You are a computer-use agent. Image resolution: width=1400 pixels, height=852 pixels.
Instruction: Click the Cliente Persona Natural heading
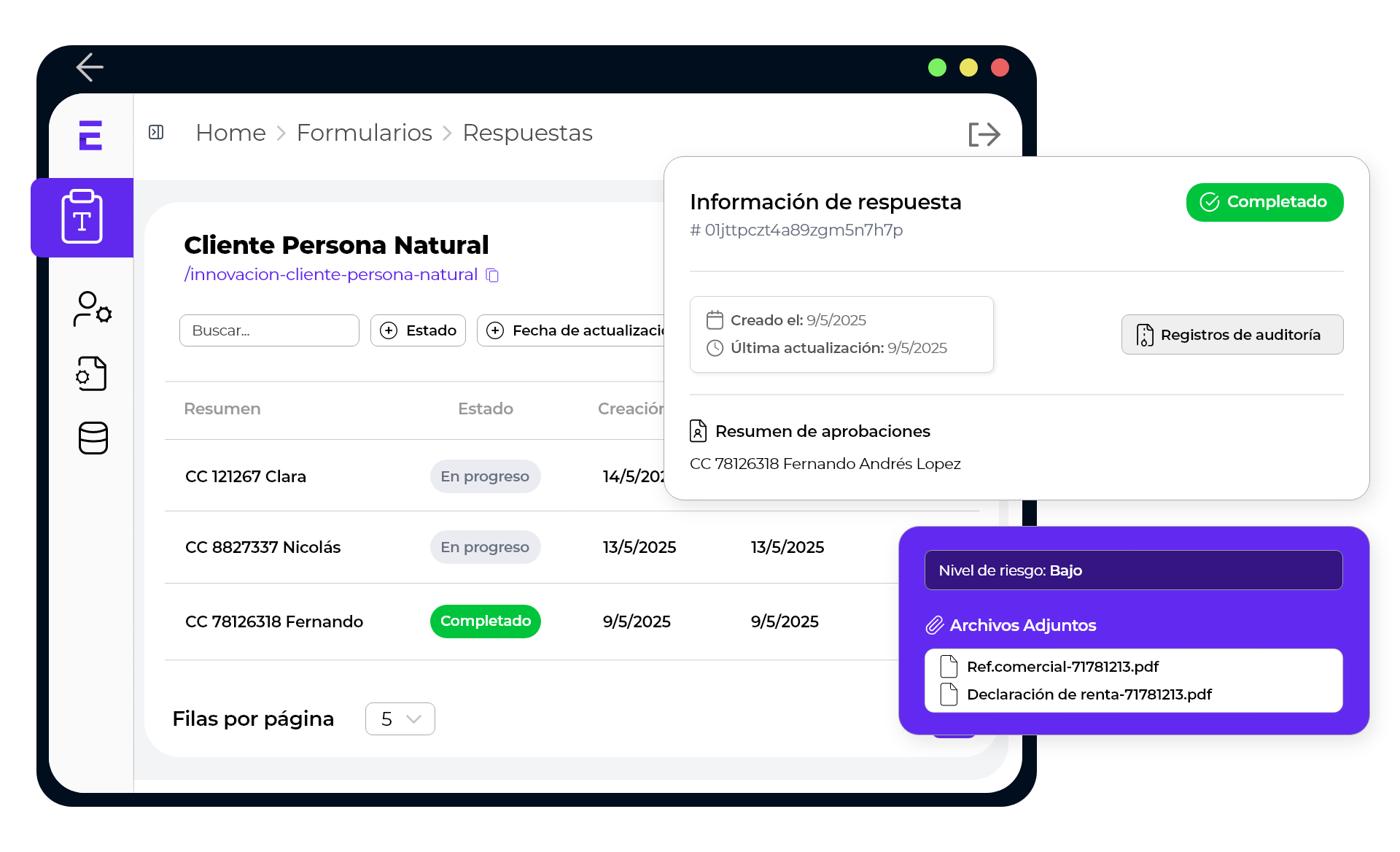(336, 245)
